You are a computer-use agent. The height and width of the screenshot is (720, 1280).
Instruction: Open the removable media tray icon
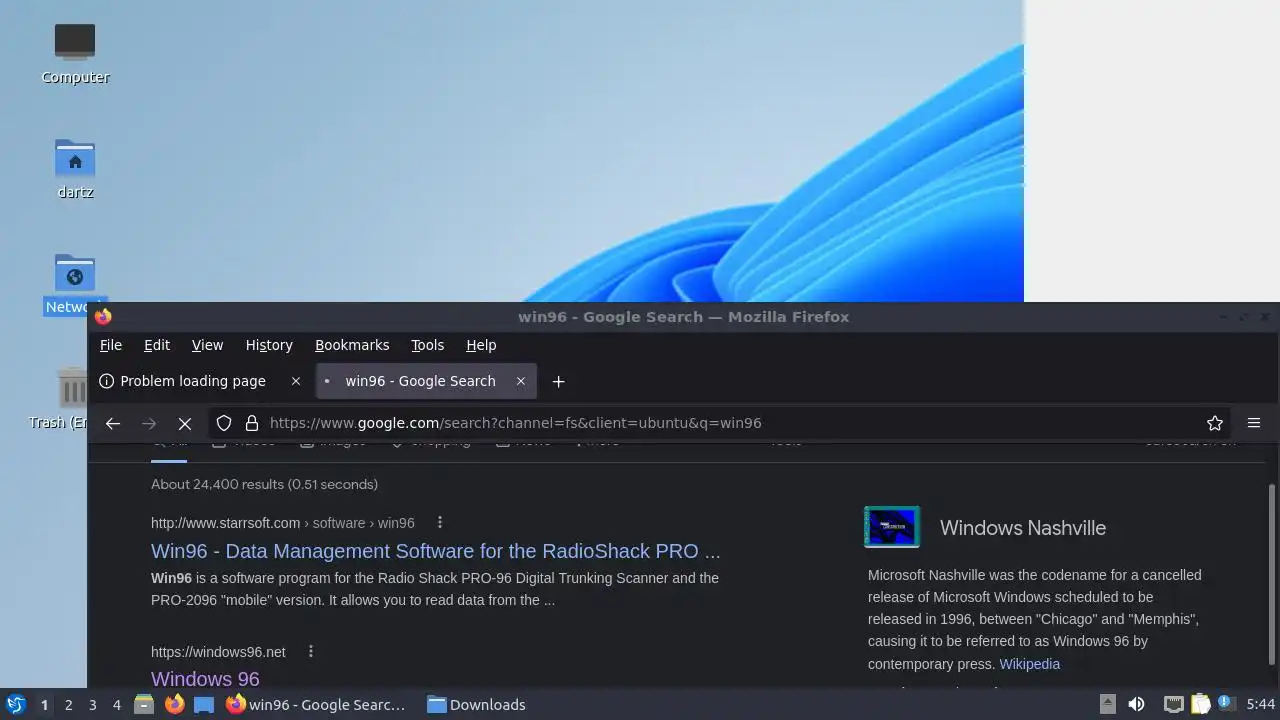tap(1108, 704)
